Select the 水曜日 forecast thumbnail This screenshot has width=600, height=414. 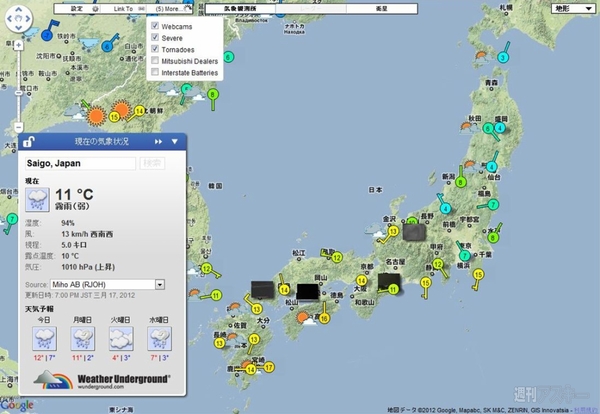coord(159,339)
